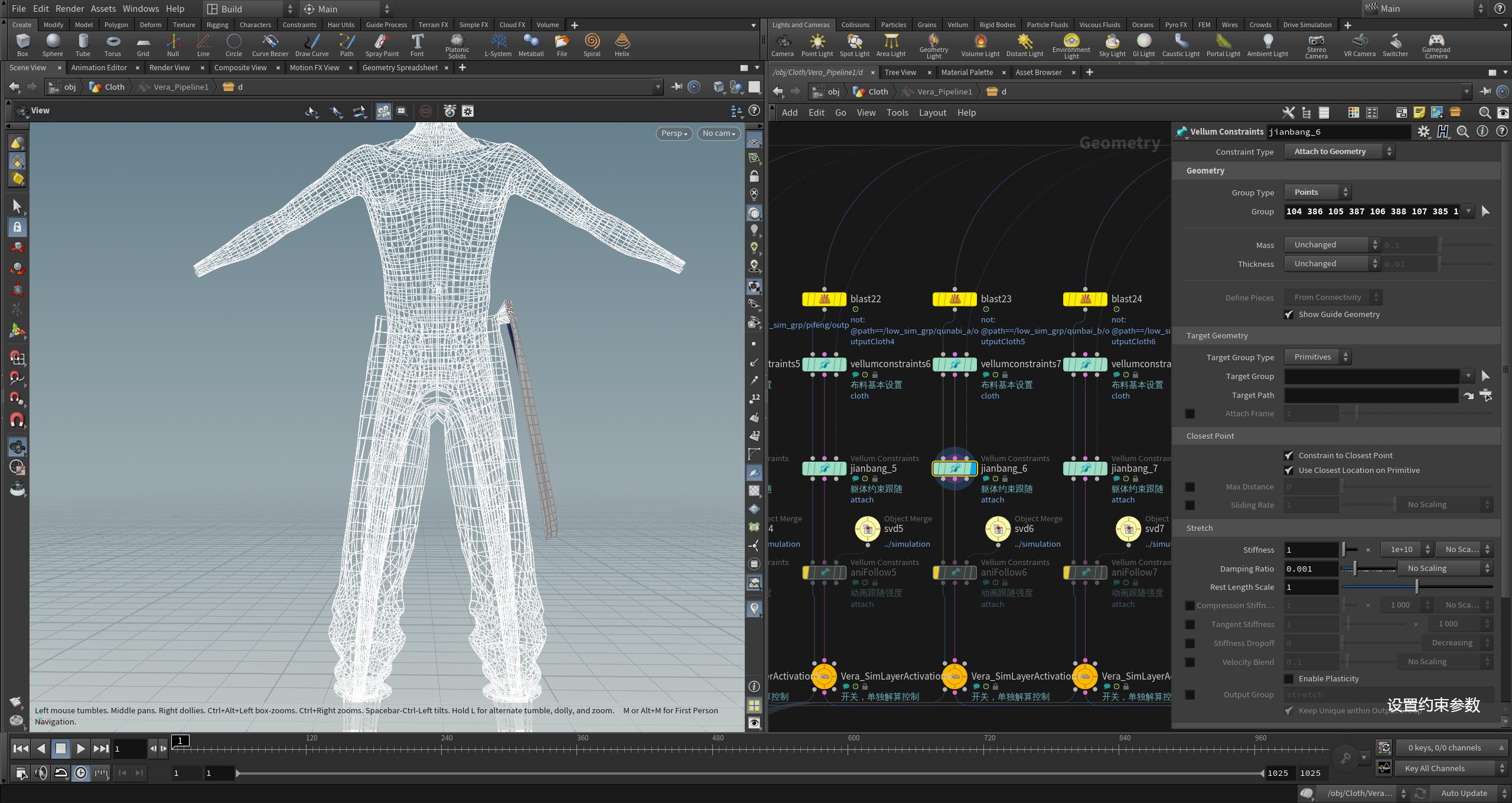Activate the viewport select arrow tool
The image size is (1512, 803).
click(x=17, y=206)
